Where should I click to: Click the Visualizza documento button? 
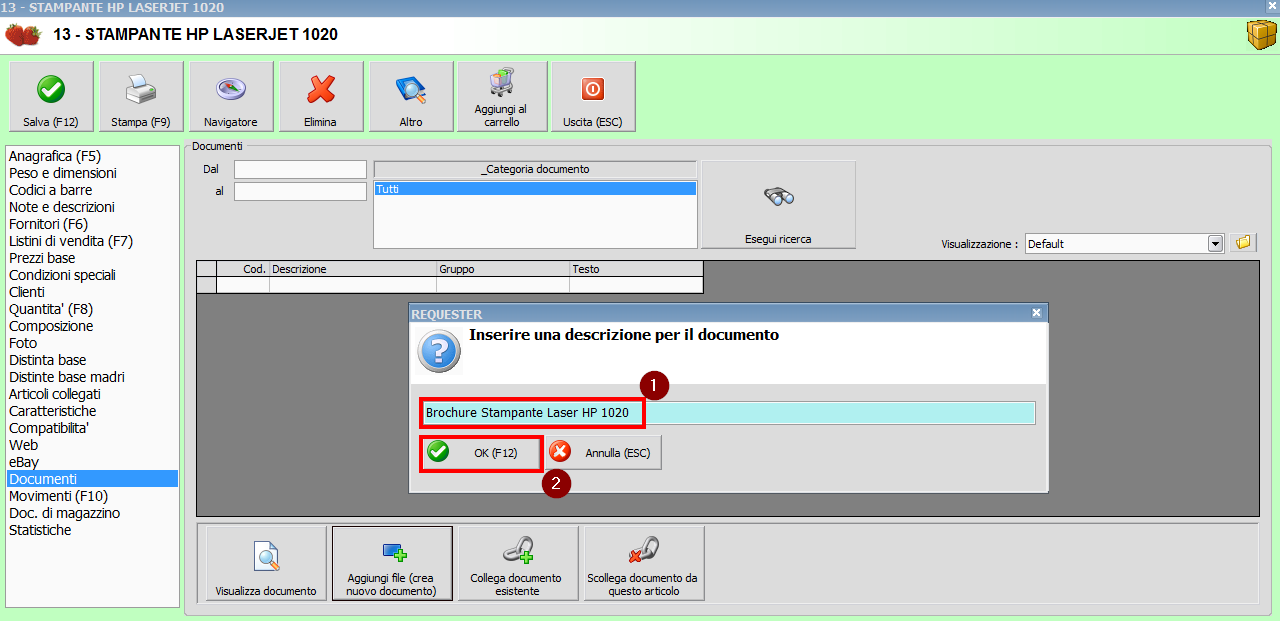click(266, 564)
